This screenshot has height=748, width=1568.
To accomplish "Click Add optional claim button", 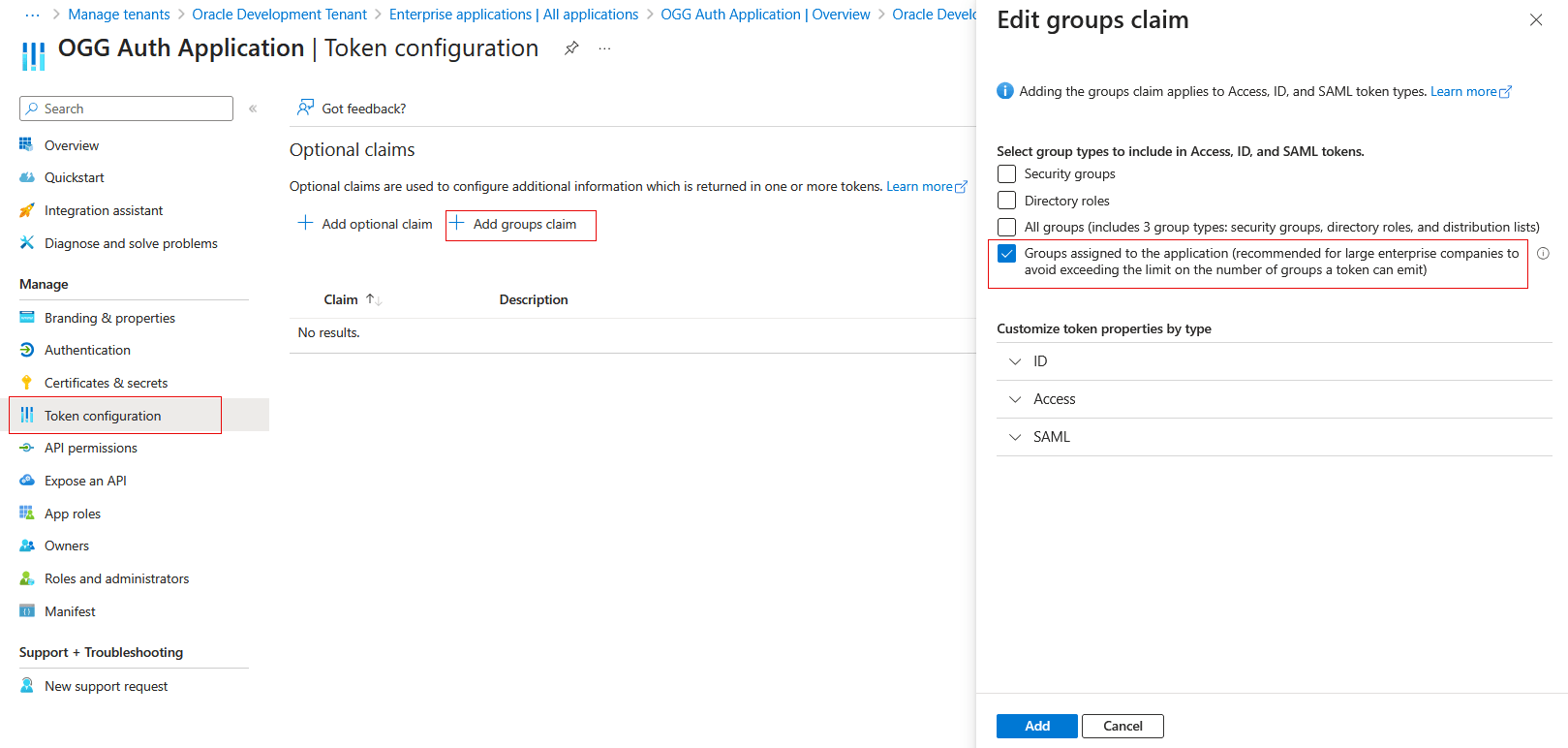I will point(365,224).
